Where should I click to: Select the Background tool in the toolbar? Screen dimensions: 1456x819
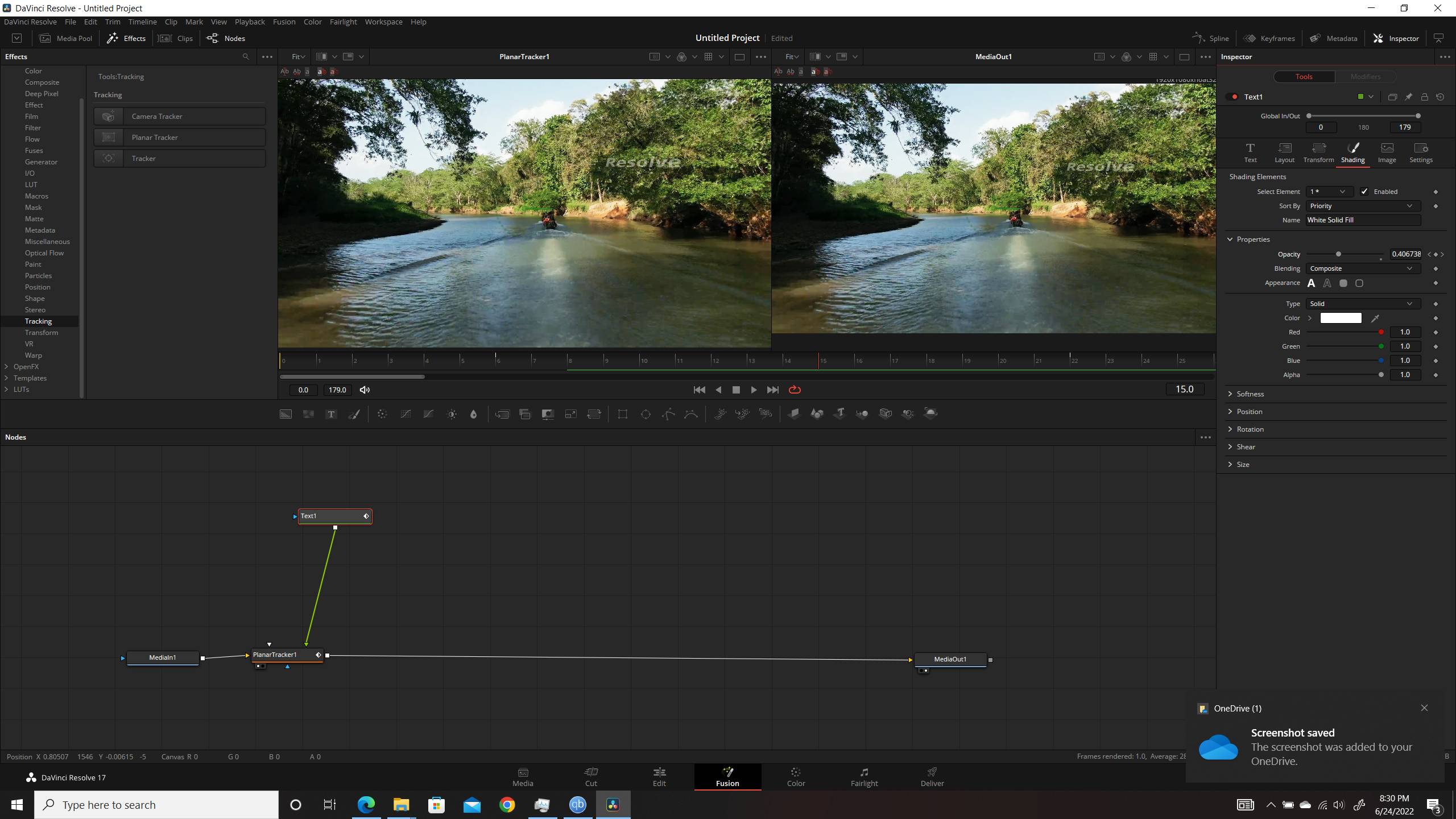[x=286, y=414]
